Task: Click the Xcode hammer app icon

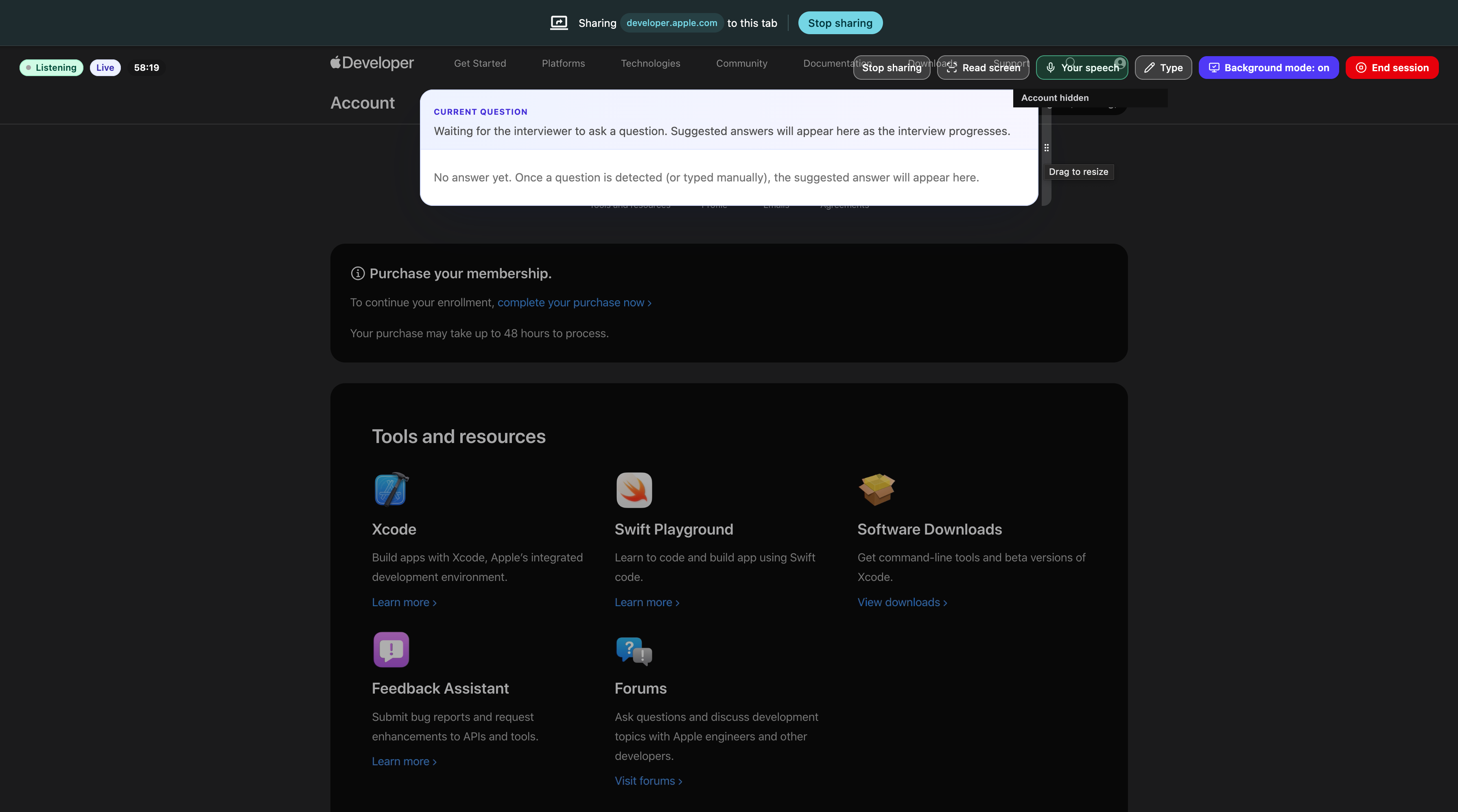Action: pyautogui.click(x=391, y=489)
